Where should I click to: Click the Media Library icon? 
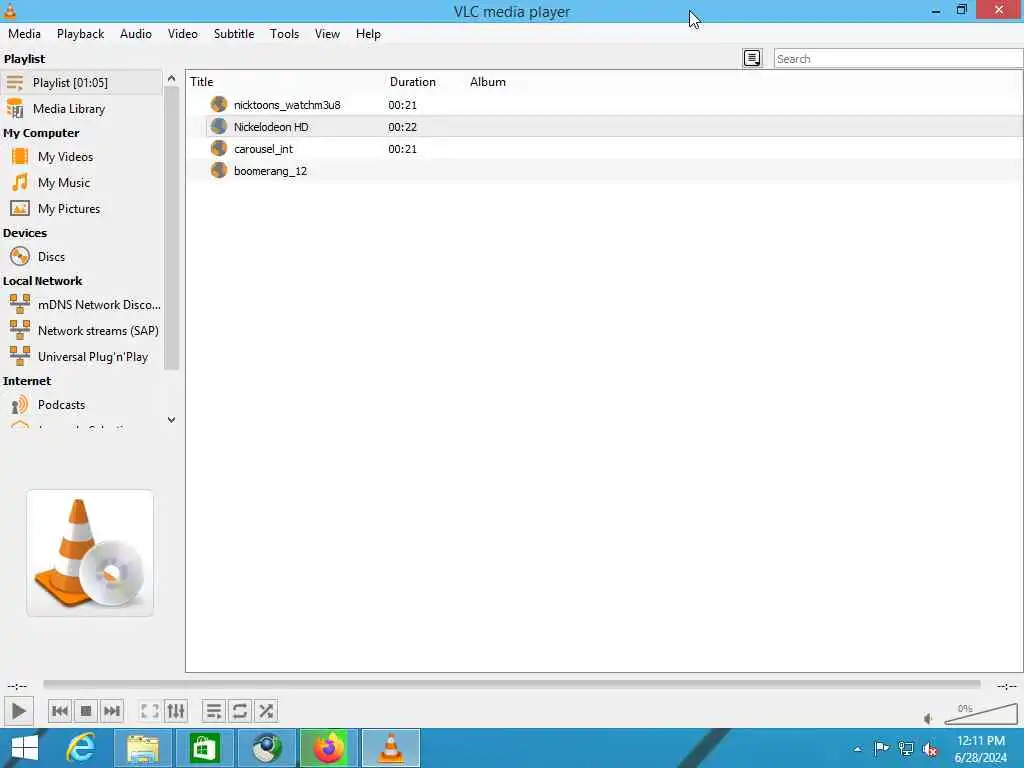(15, 108)
